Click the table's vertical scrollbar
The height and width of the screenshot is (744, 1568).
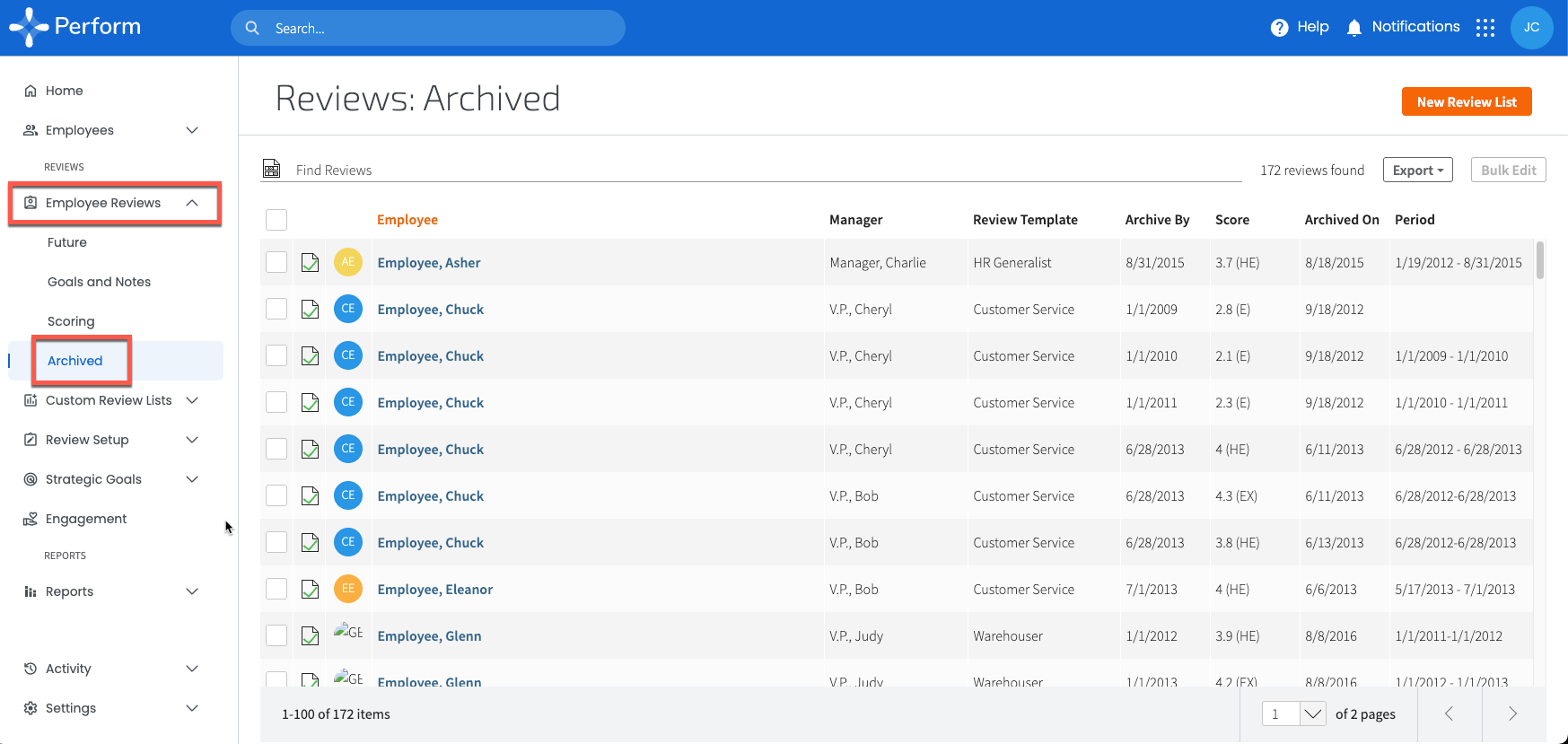pyautogui.click(x=1540, y=260)
